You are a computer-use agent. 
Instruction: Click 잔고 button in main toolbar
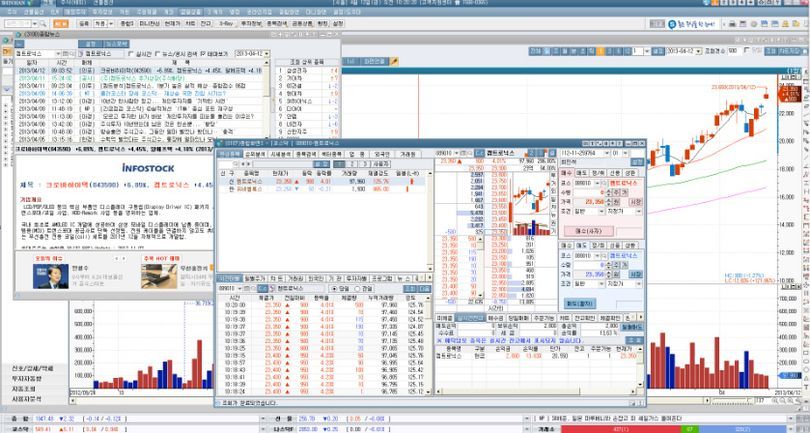click(x=205, y=24)
